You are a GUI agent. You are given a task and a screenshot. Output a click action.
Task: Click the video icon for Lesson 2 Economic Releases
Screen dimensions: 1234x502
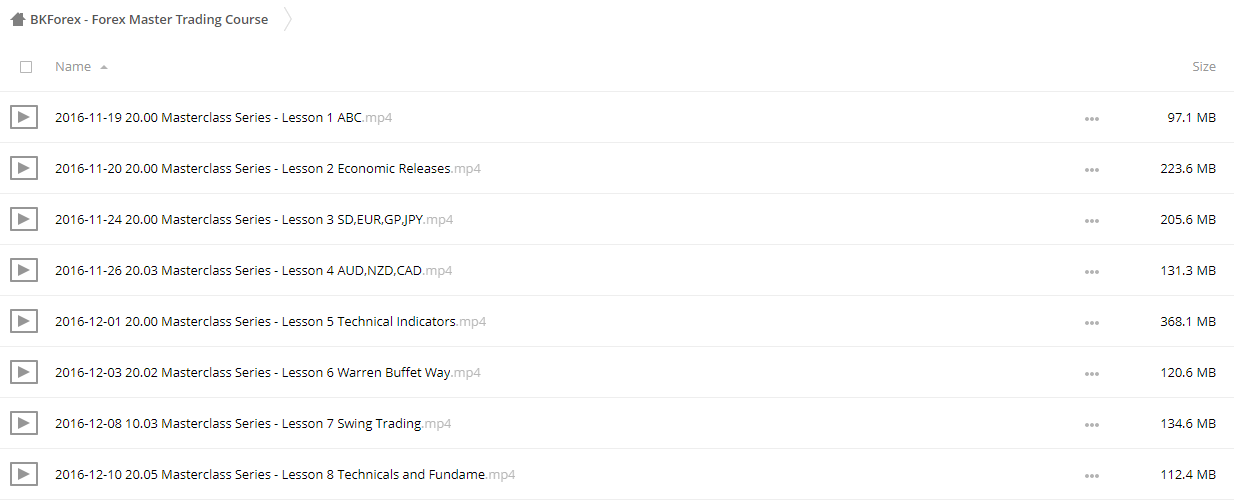pyautogui.click(x=24, y=168)
